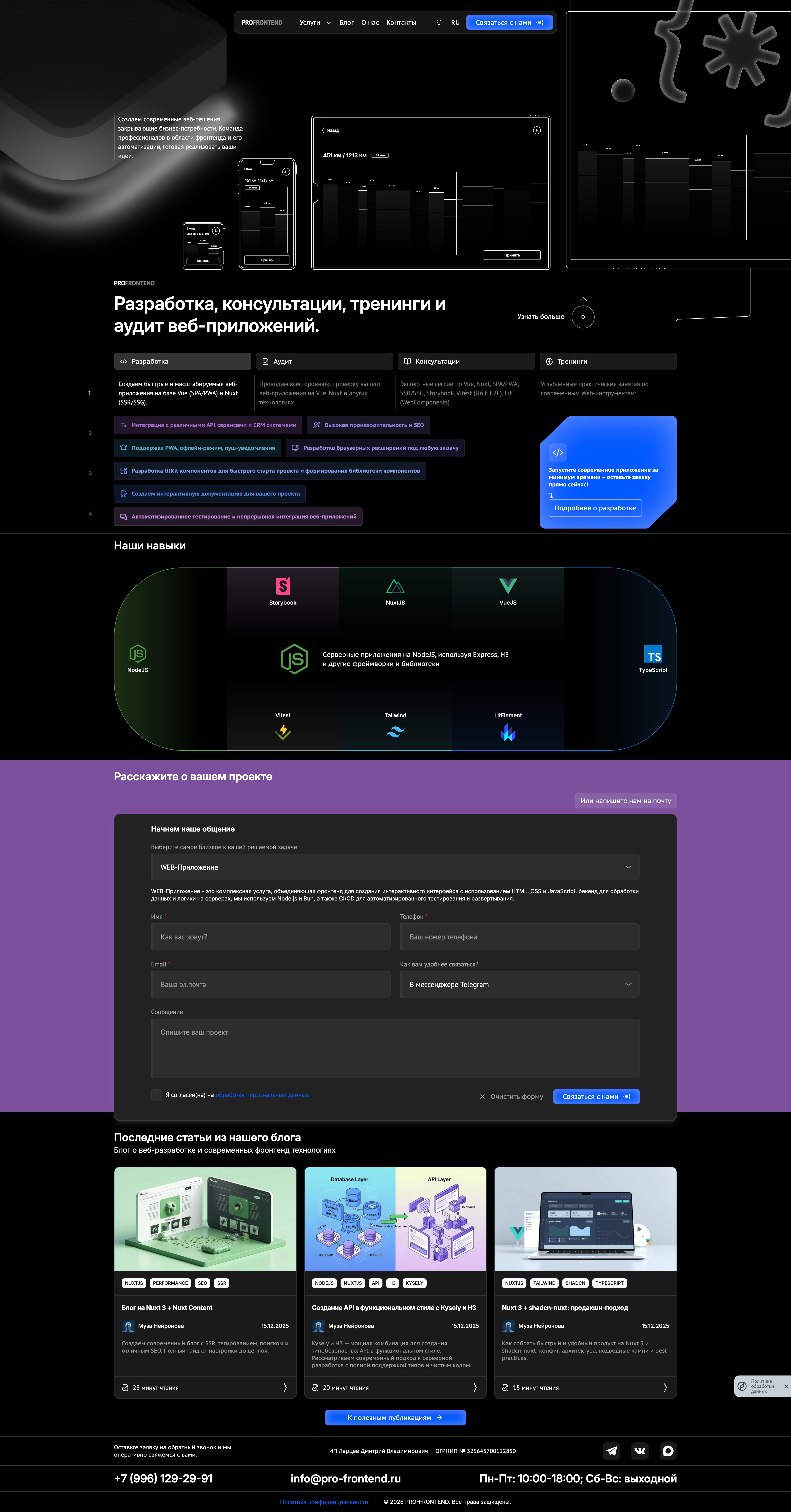Open the Блог page in the header
Viewport: 791px width, 1512px height.
point(347,23)
